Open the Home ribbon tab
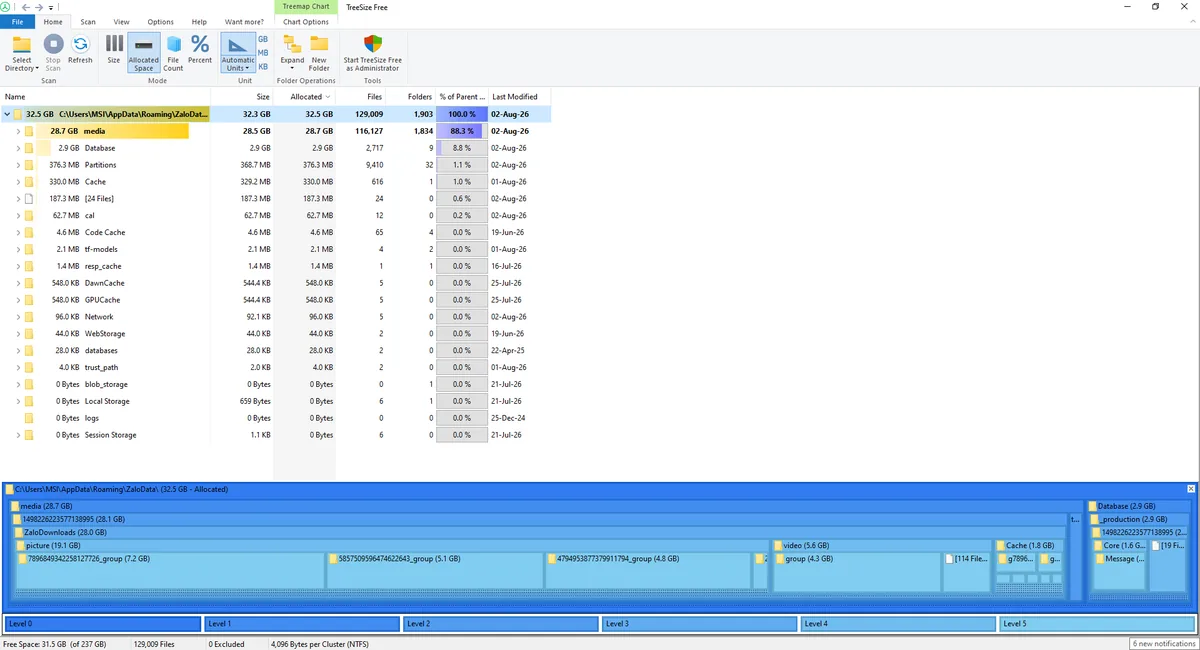This screenshot has height=650, width=1200. (53, 21)
